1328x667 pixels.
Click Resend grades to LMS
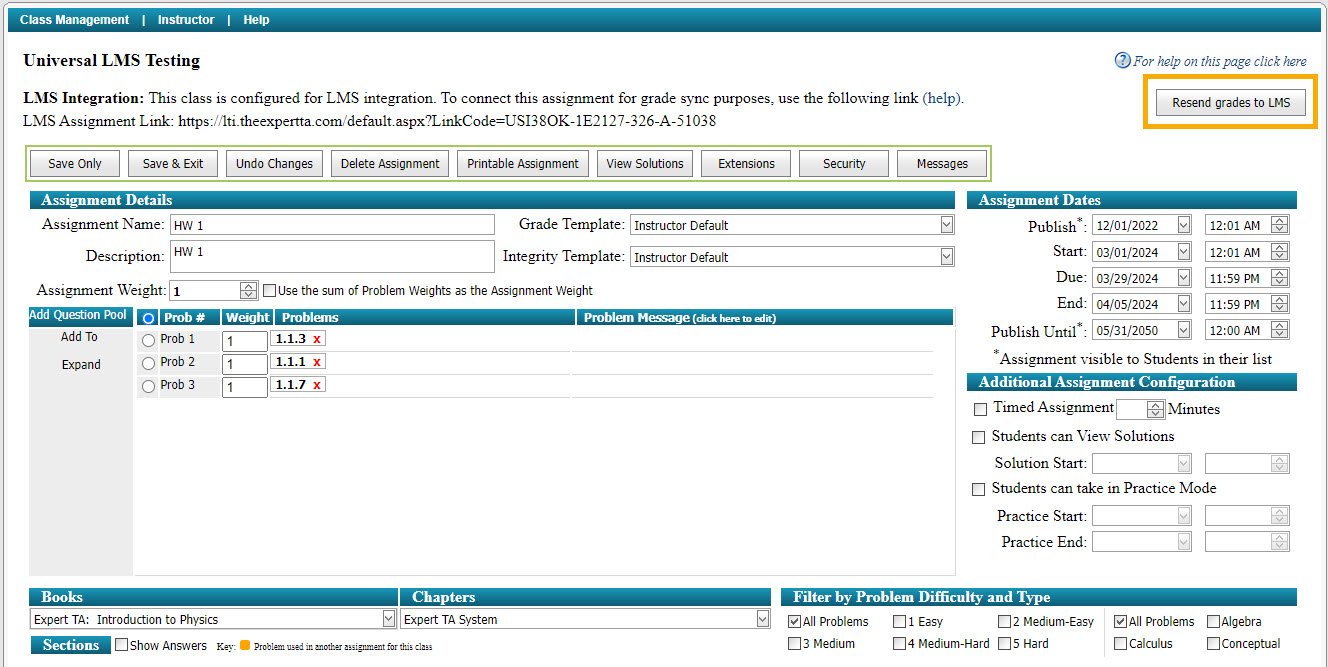click(1230, 102)
